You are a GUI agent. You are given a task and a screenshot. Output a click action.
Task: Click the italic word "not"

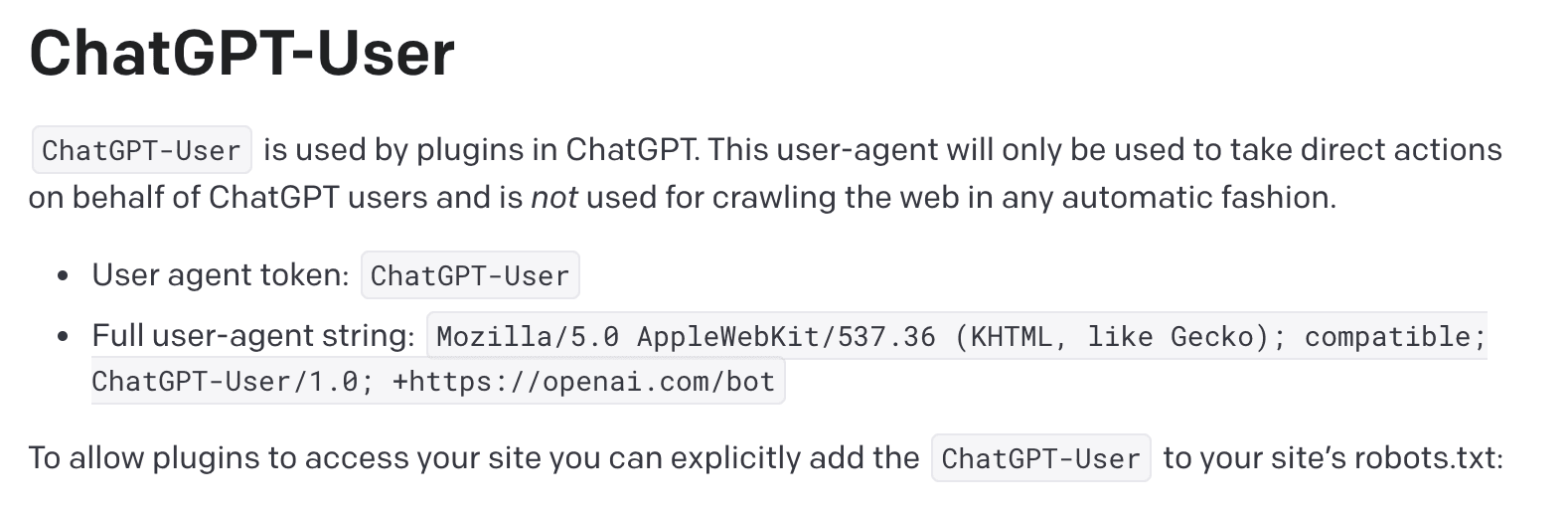pos(553,197)
